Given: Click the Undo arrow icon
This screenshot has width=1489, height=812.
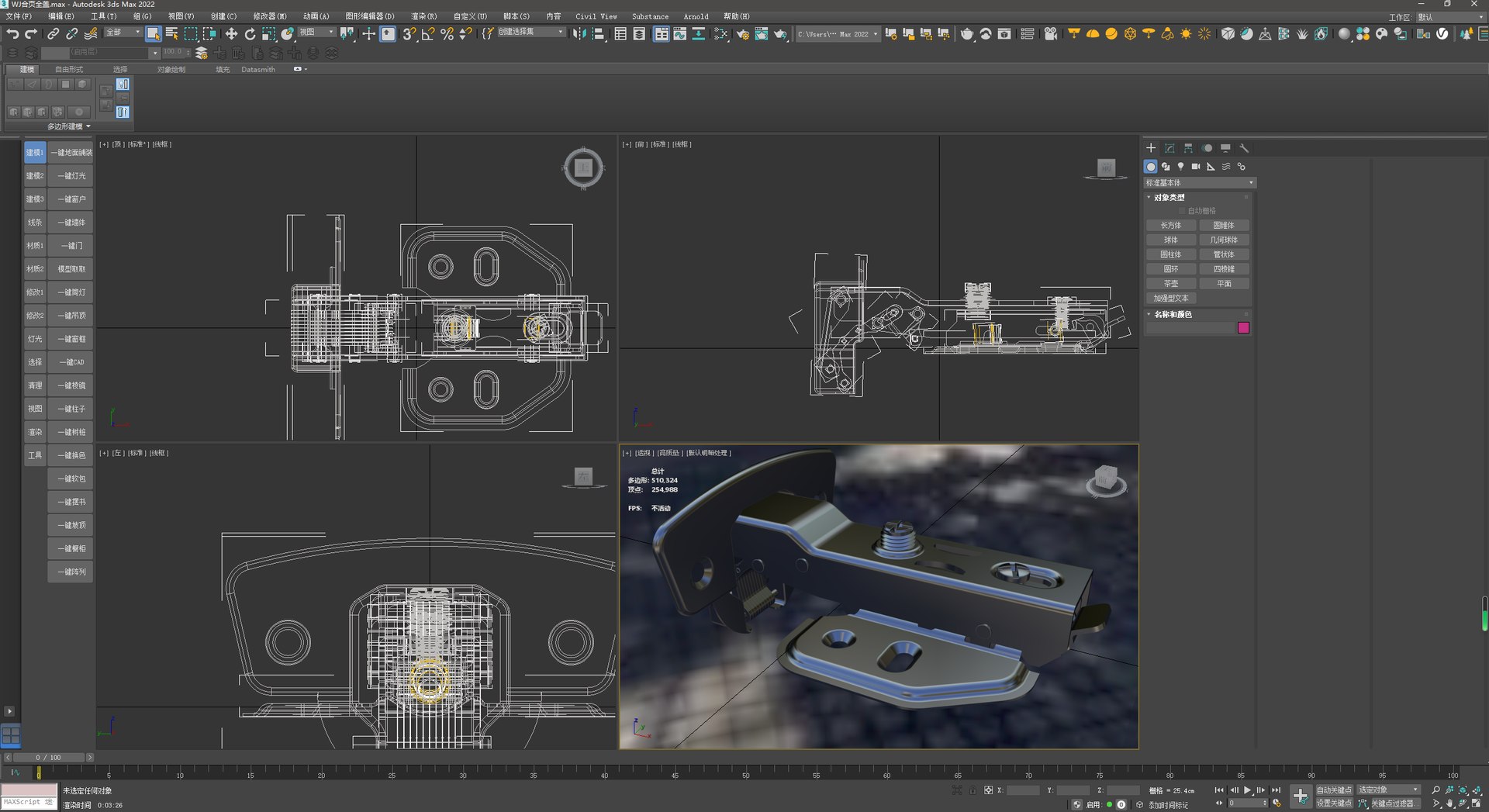Looking at the screenshot, I should click(x=12, y=33).
